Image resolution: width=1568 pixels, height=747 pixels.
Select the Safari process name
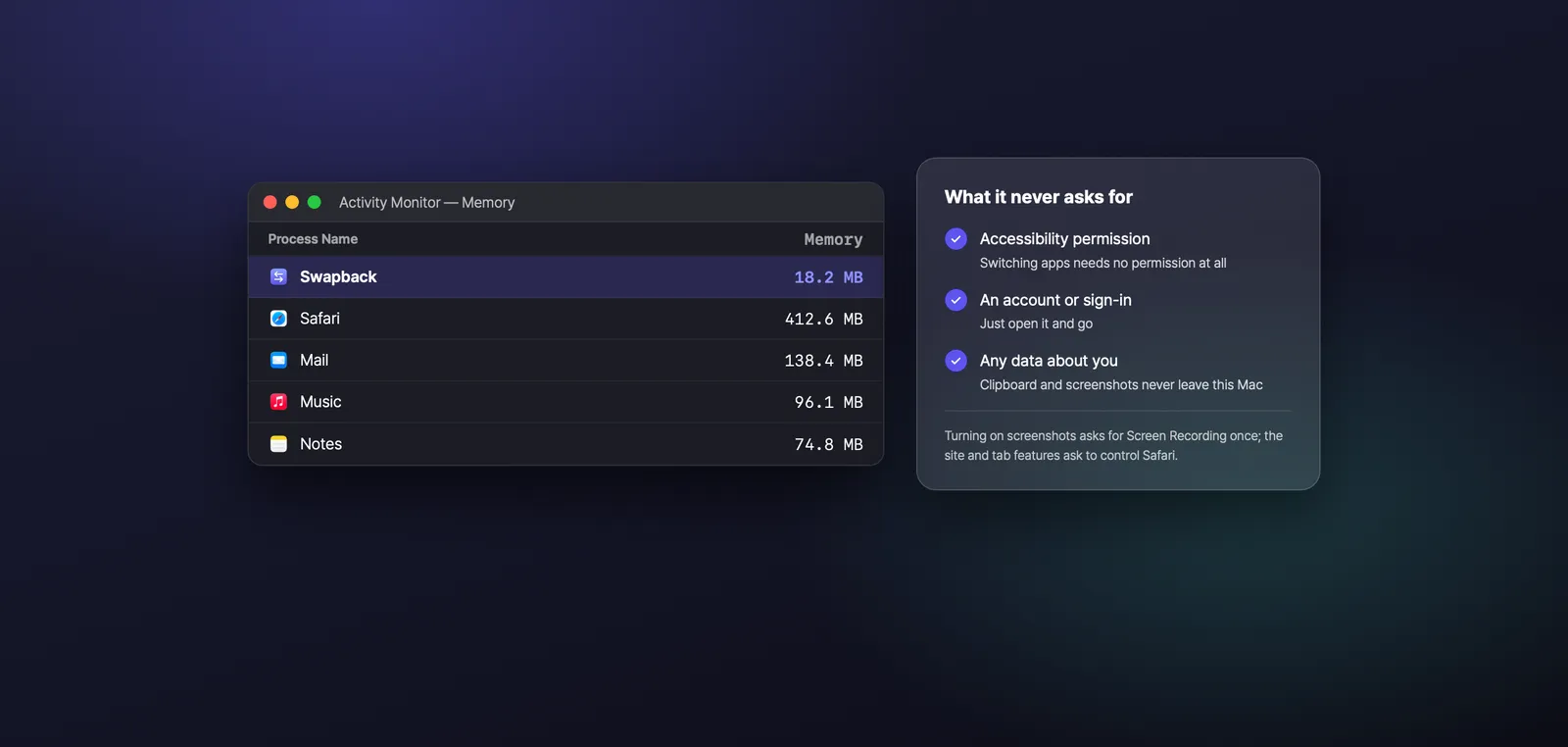pos(319,319)
